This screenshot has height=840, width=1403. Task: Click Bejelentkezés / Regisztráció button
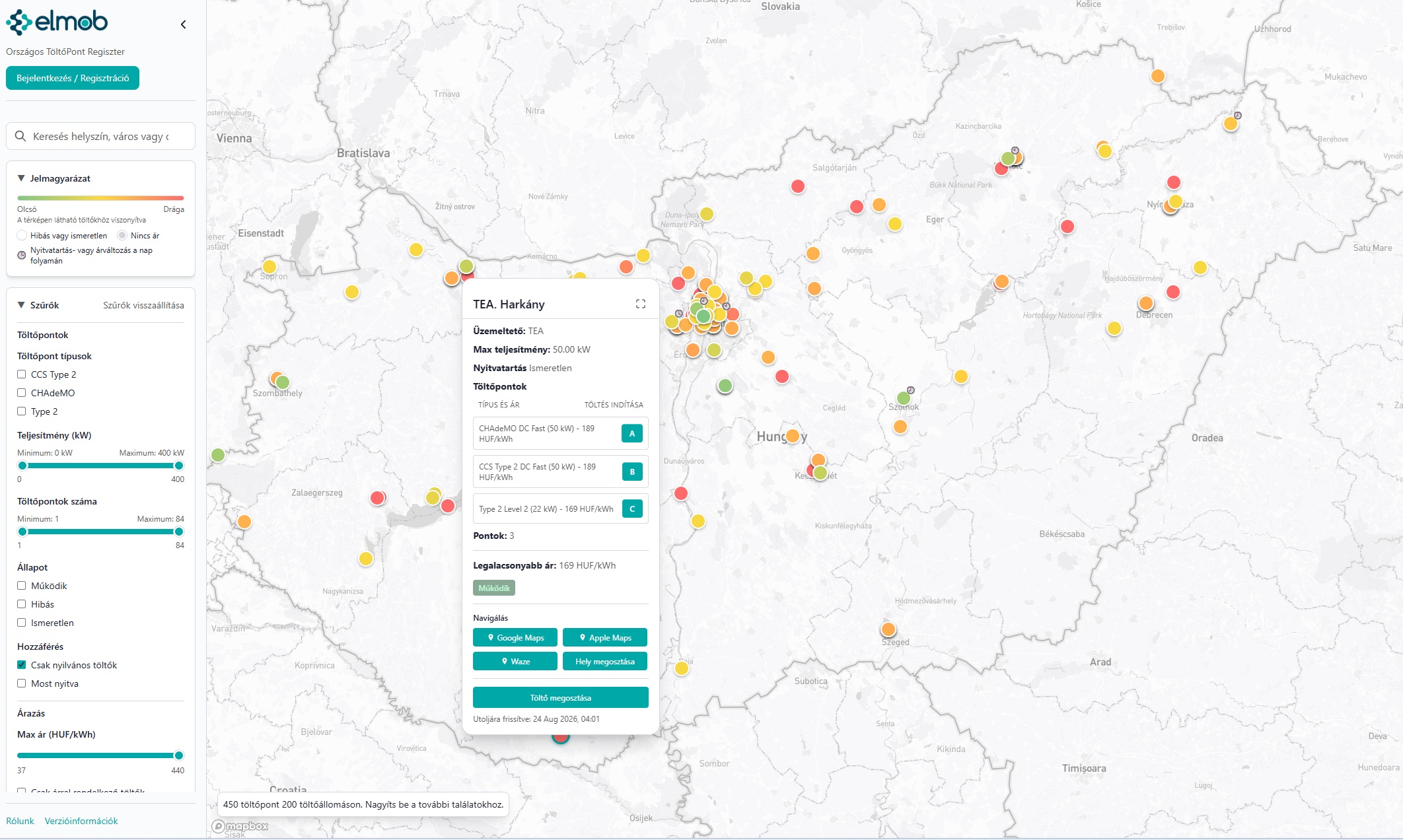tap(73, 78)
